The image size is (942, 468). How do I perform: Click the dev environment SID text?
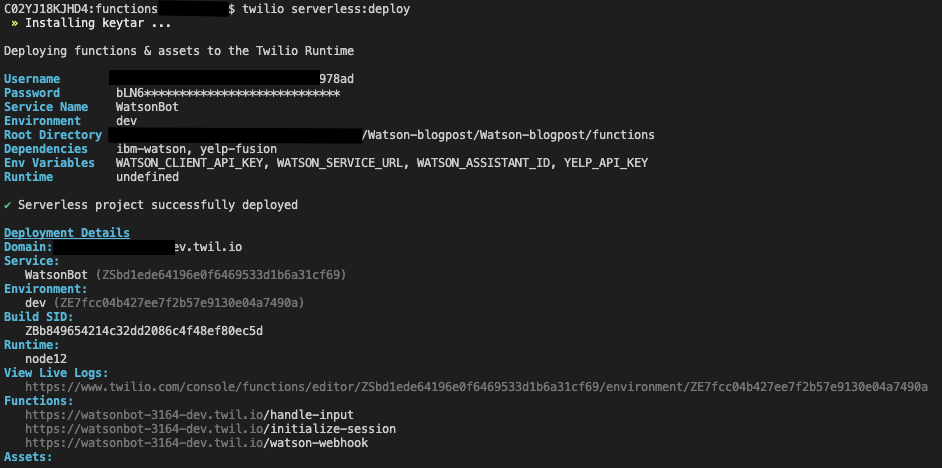coord(179,303)
